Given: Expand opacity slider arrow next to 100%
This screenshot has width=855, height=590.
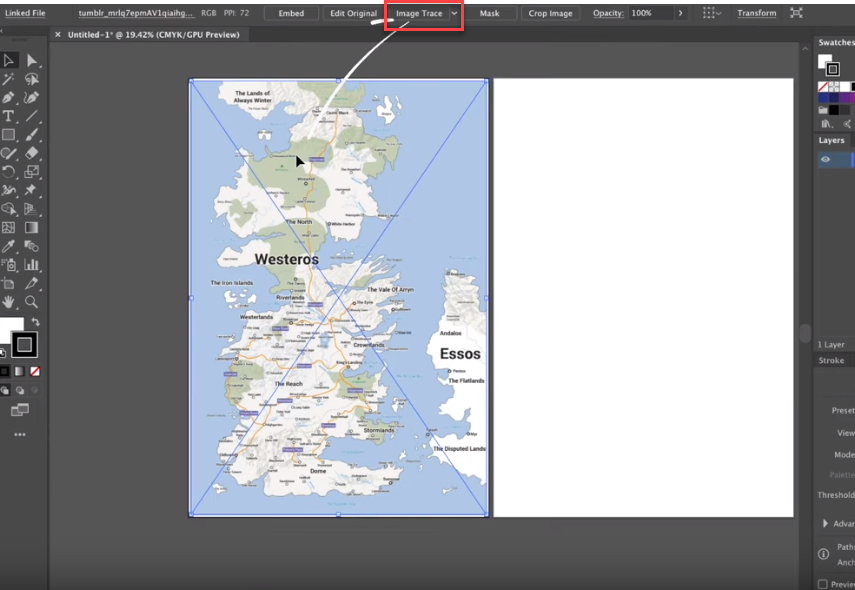Looking at the screenshot, I should [681, 13].
